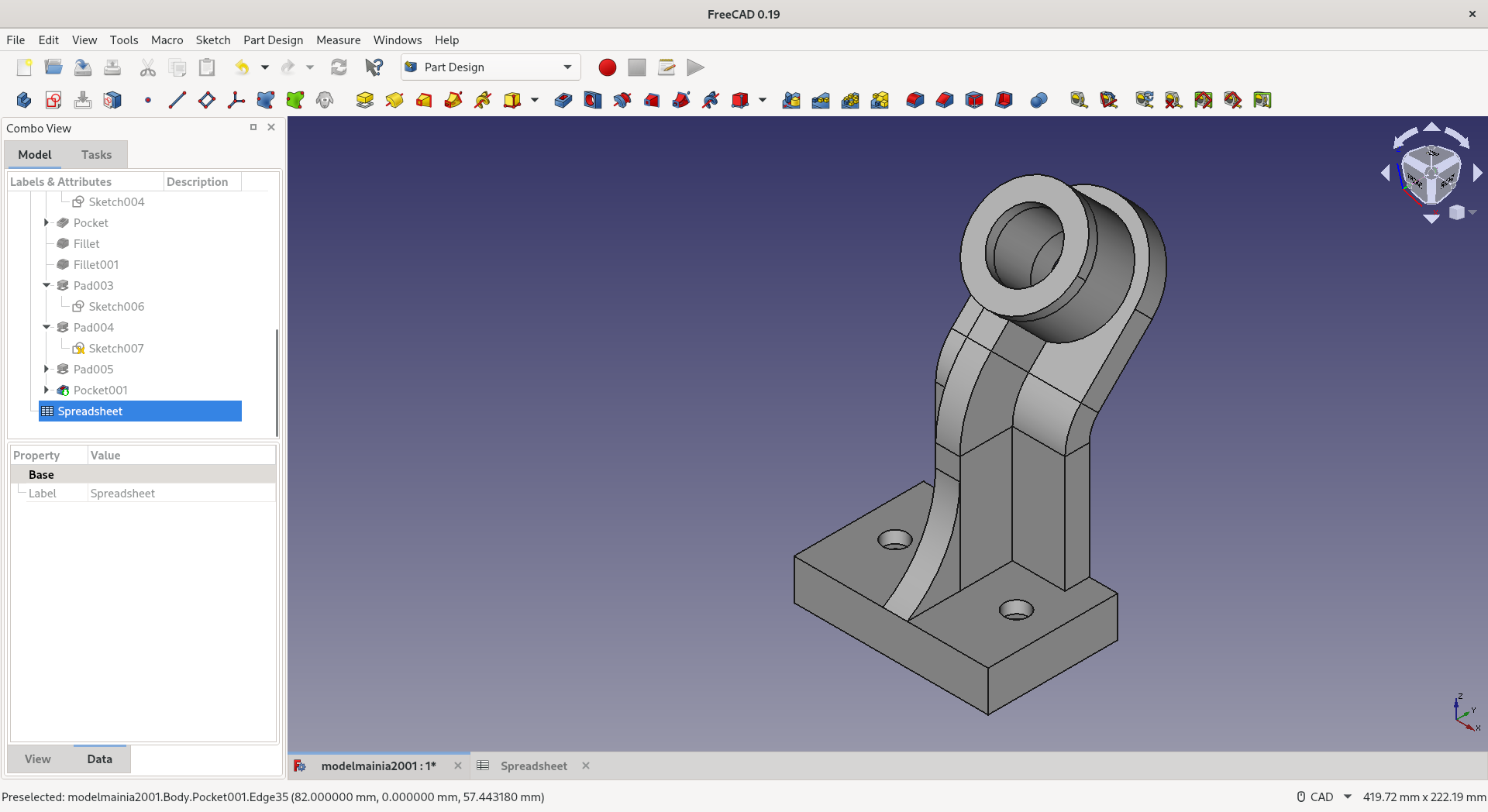This screenshot has width=1488, height=812.
Task: Select the Pocket tool in toolbar
Action: click(563, 100)
